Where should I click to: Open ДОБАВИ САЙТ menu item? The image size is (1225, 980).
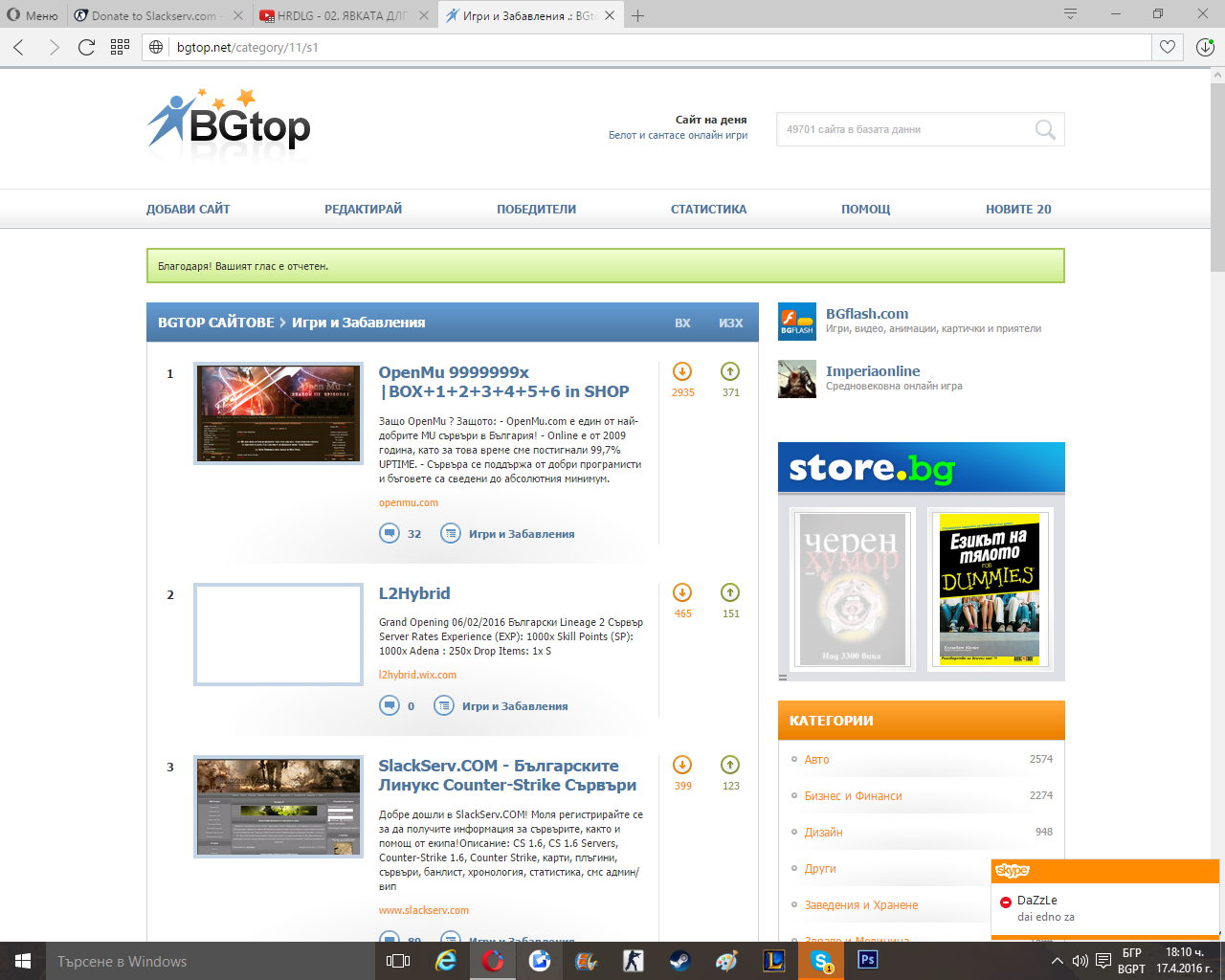click(189, 209)
